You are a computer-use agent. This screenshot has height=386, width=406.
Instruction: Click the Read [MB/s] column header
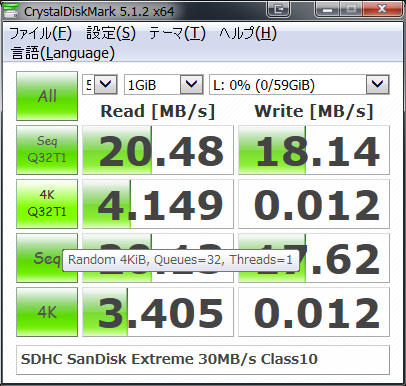[x=158, y=111]
